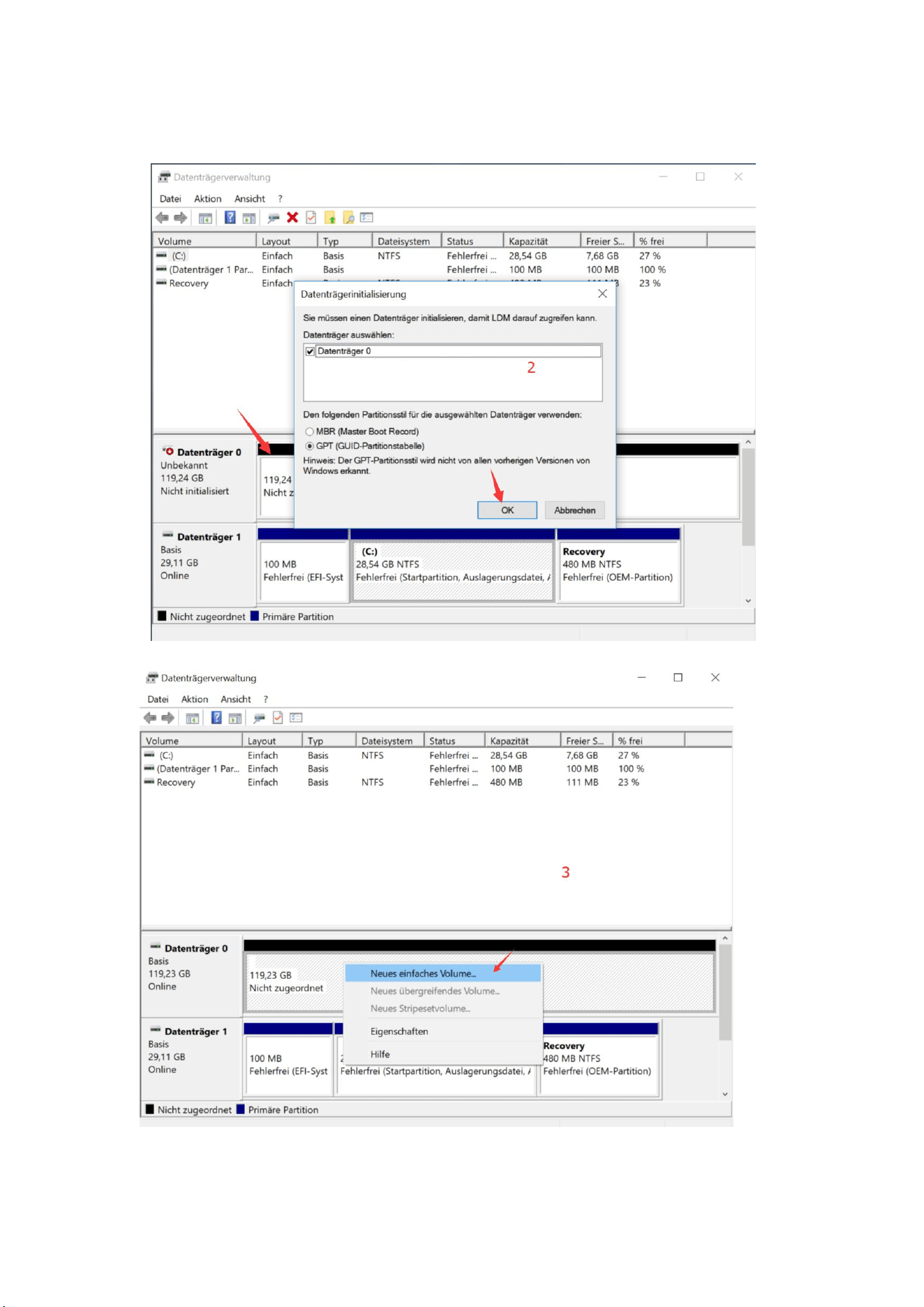This screenshot has width=924, height=1307.
Task: Click checklist settings icon in upper toolbar
Action: click(367, 217)
